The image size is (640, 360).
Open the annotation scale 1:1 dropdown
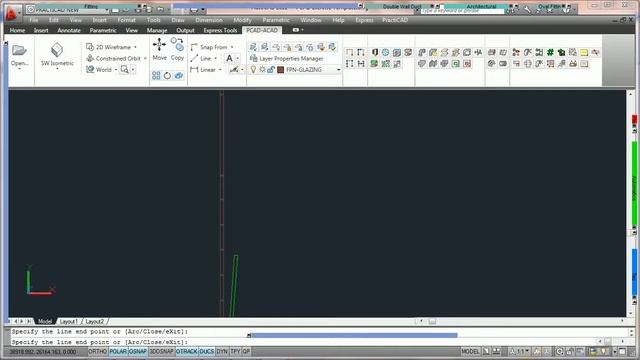click(x=520, y=351)
